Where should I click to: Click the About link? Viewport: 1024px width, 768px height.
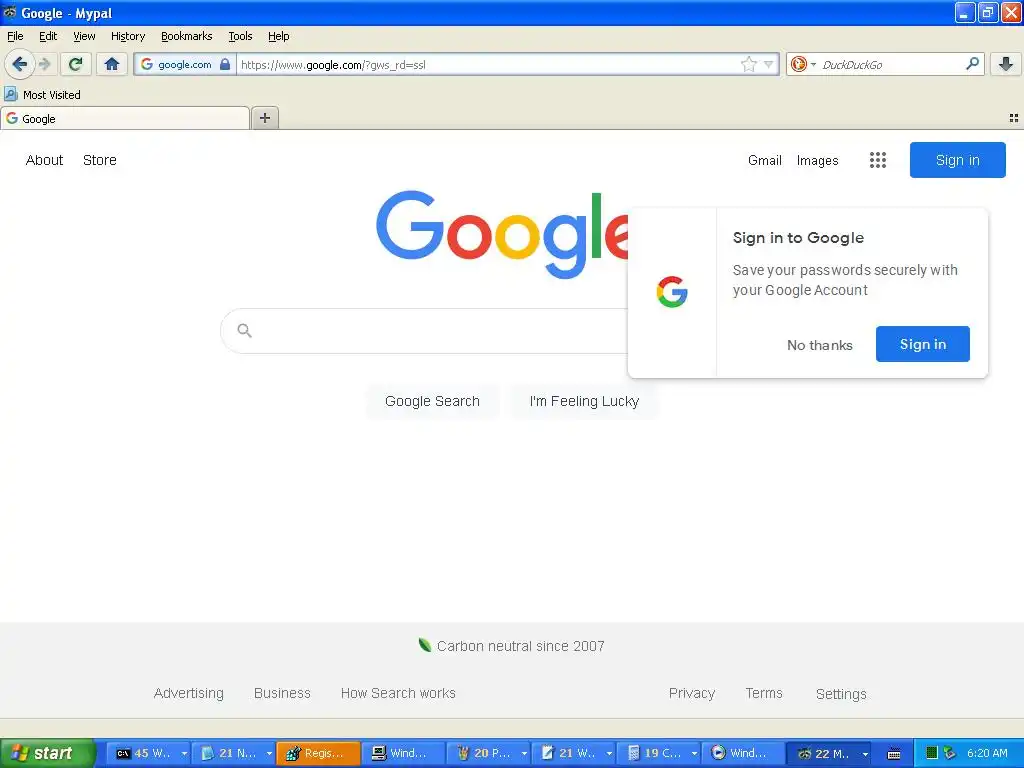tap(44, 160)
